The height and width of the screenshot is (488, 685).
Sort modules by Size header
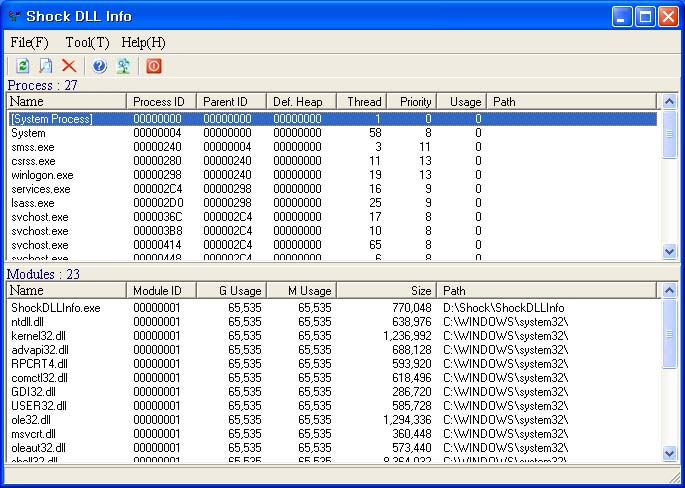coord(387,291)
